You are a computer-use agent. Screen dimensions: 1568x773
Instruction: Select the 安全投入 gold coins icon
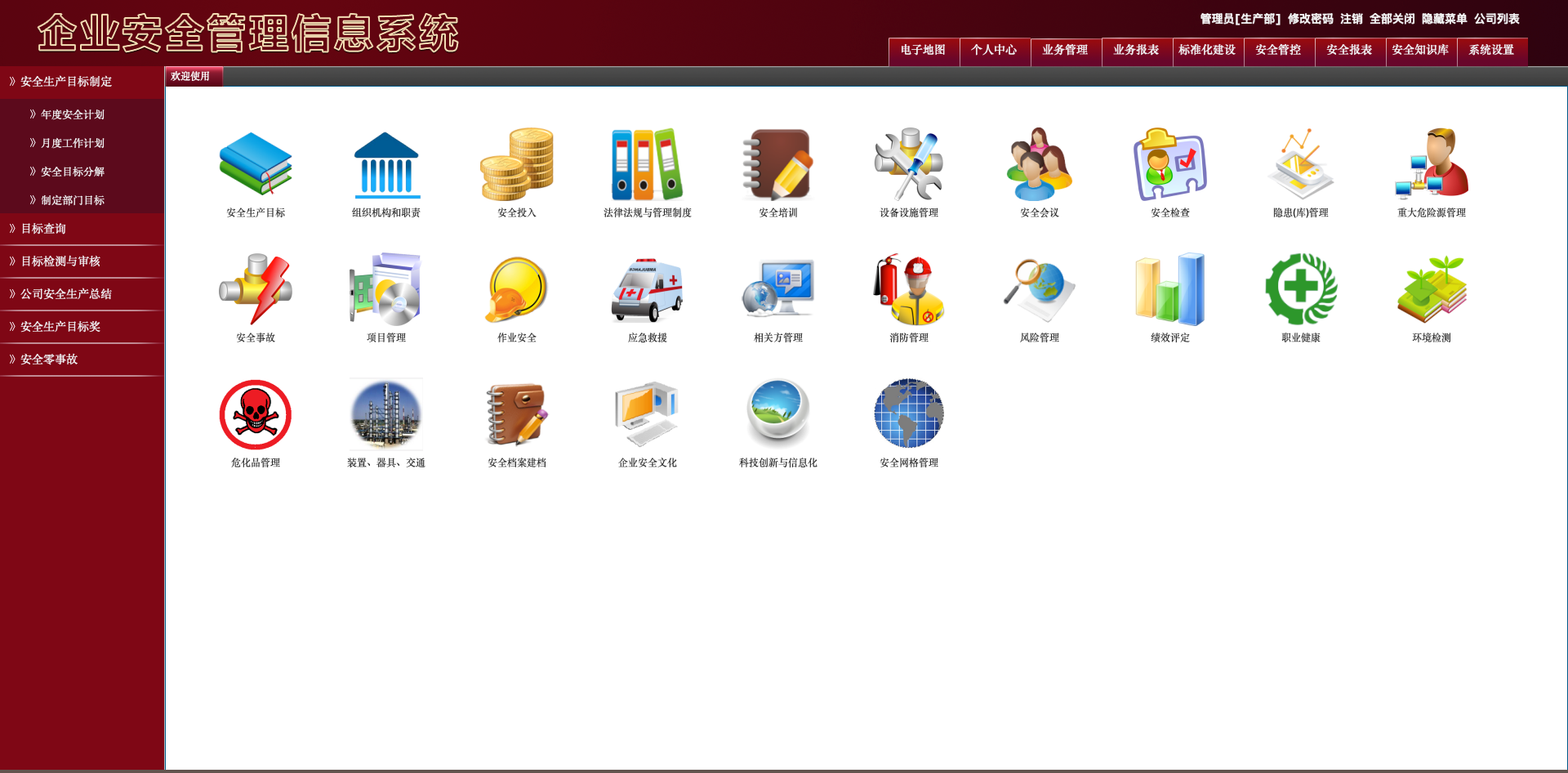pos(516,165)
